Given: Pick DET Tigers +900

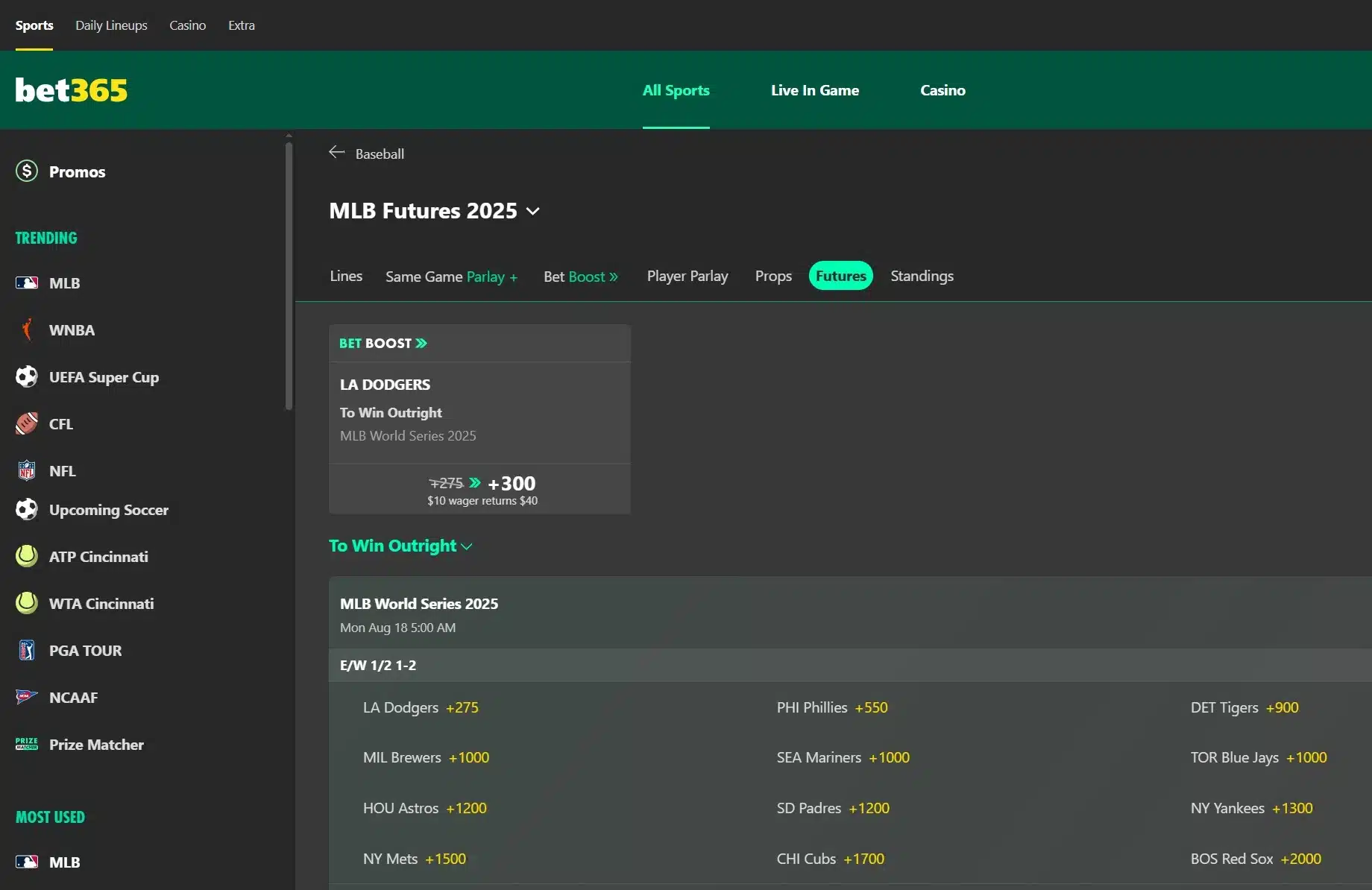Looking at the screenshot, I should click(x=1244, y=707).
